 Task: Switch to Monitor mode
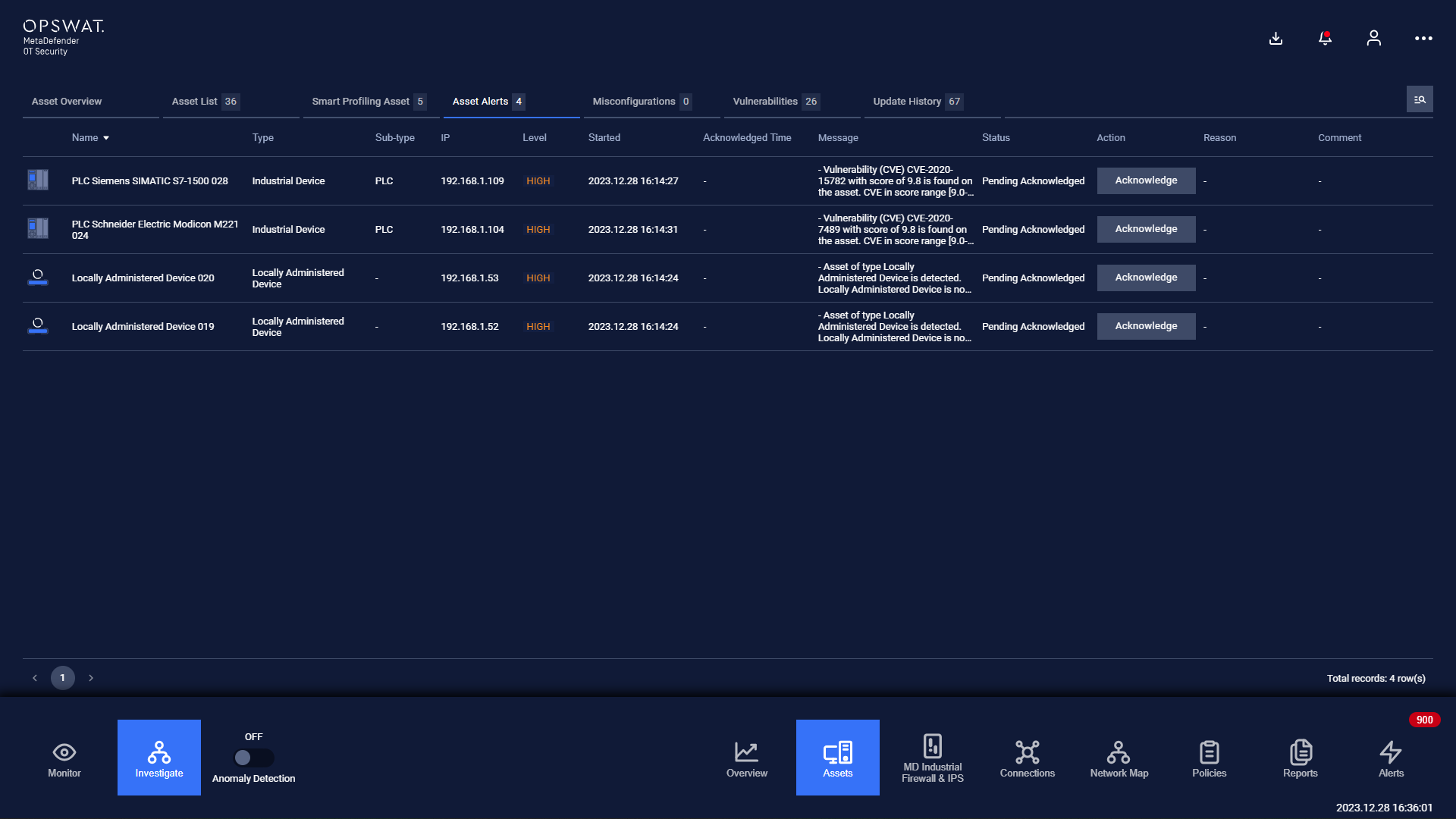click(x=64, y=758)
